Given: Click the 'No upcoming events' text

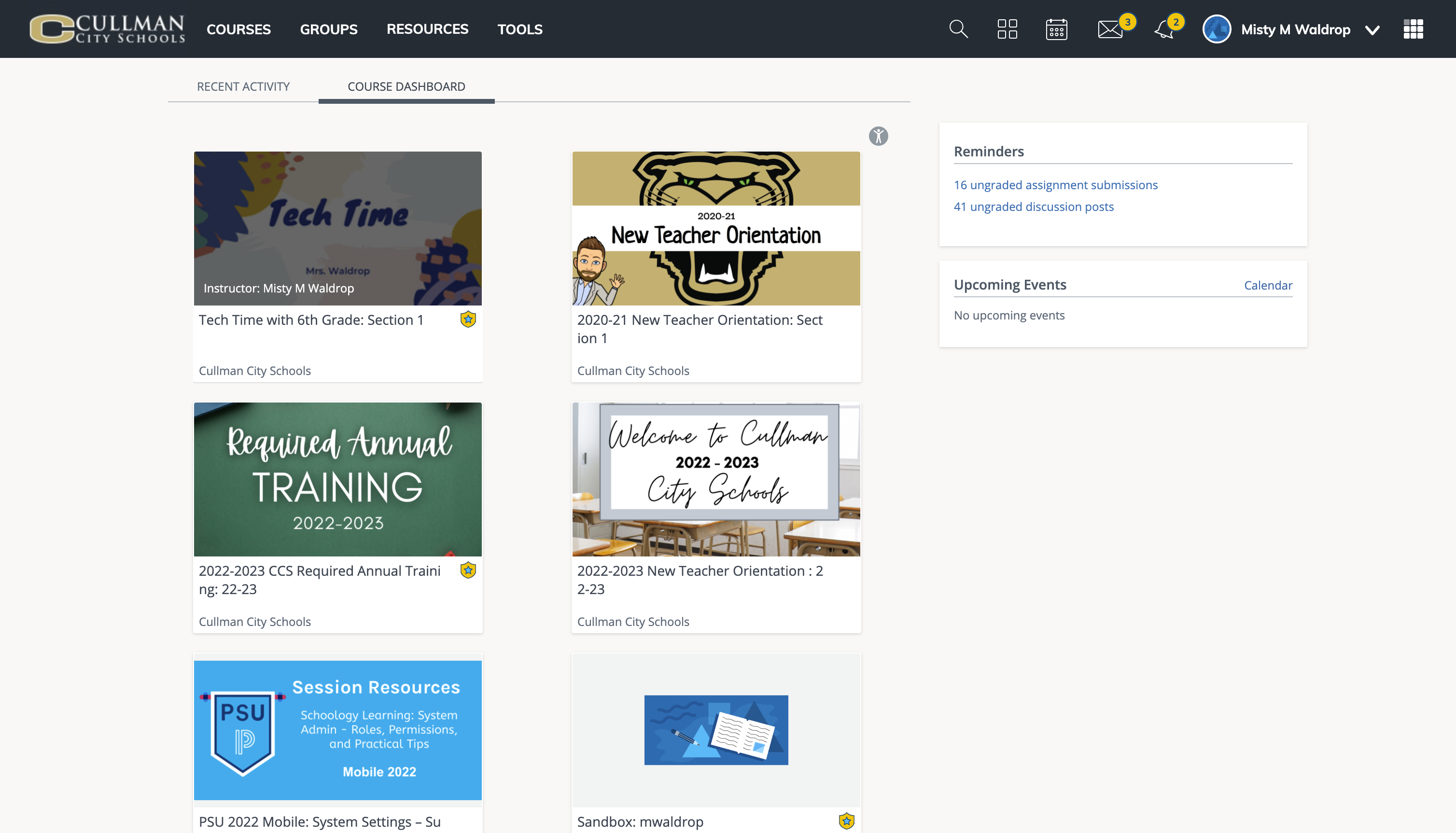Looking at the screenshot, I should (1009, 315).
